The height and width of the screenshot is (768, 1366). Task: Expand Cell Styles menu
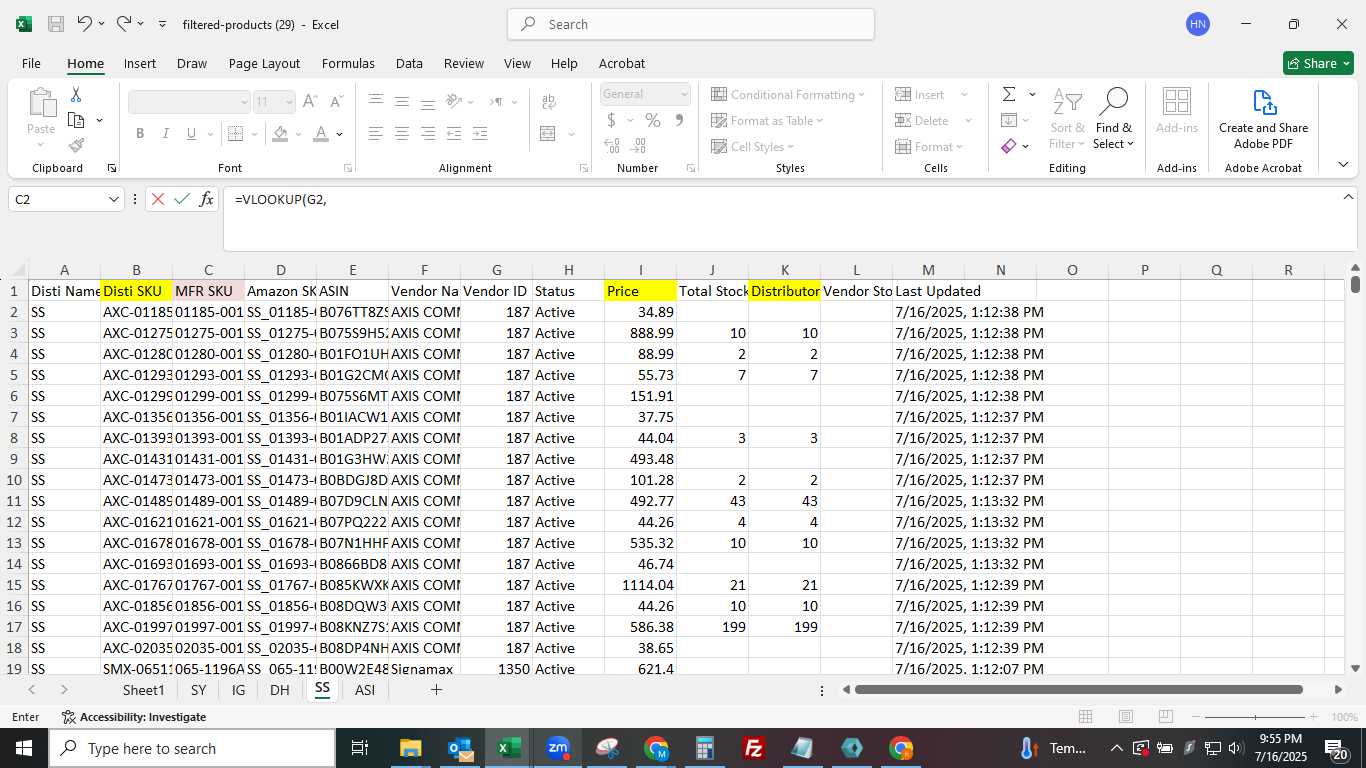[753, 146]
